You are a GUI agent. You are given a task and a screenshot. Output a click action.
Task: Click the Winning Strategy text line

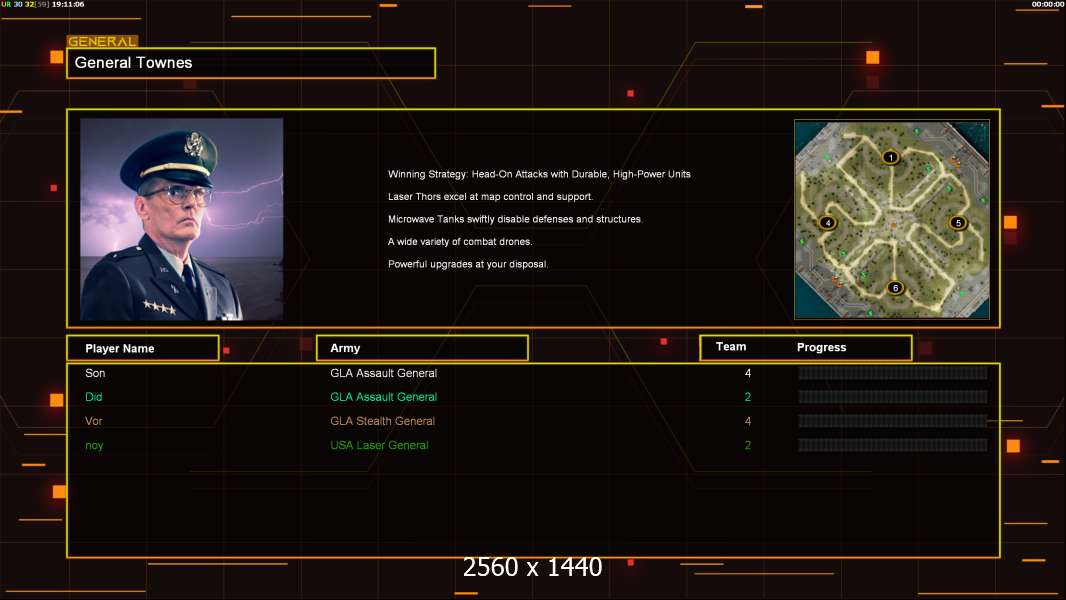click(x=539, y=174)
